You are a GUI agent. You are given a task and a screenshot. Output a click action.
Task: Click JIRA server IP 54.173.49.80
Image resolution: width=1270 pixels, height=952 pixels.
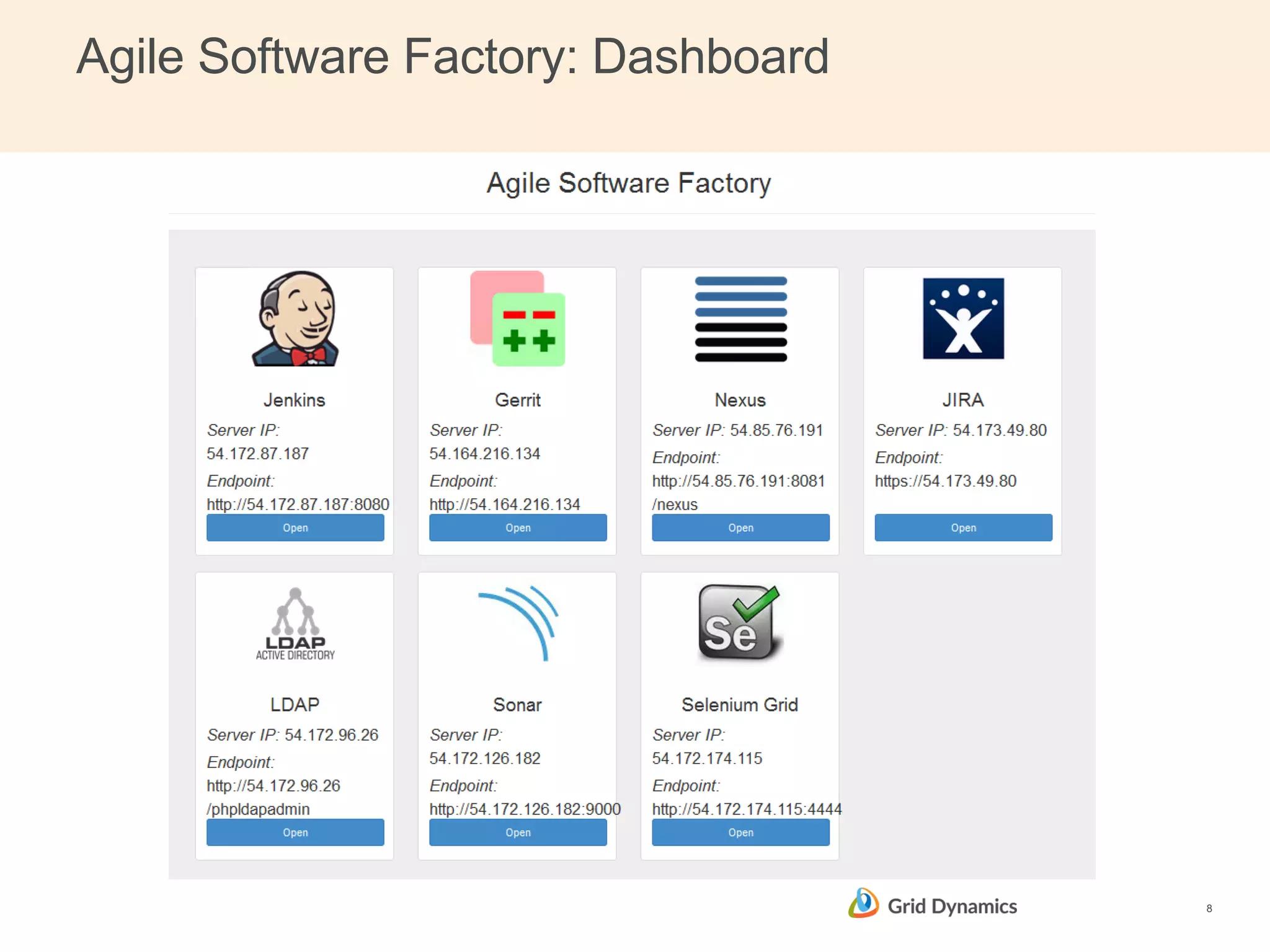point(1000,430)
